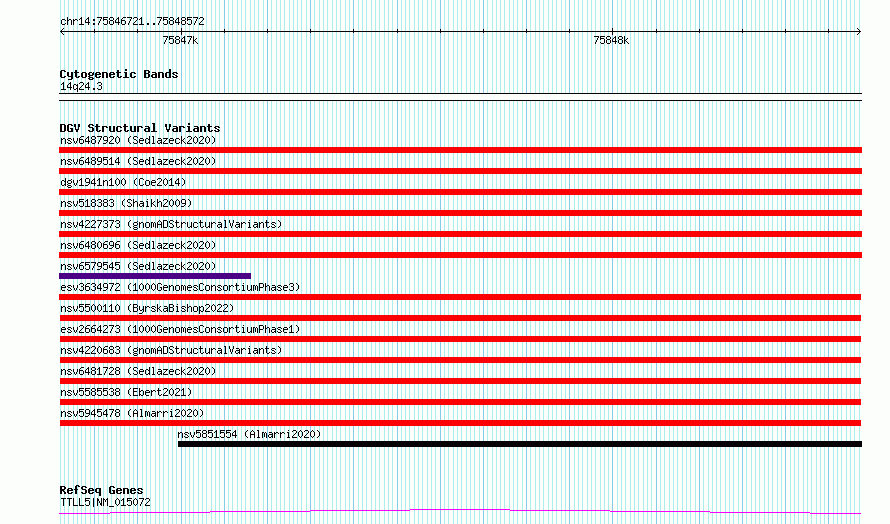
Task: Open the nsv6489514 (Sedlazeck2020) variant label
Action: click(x=138, y=161)
